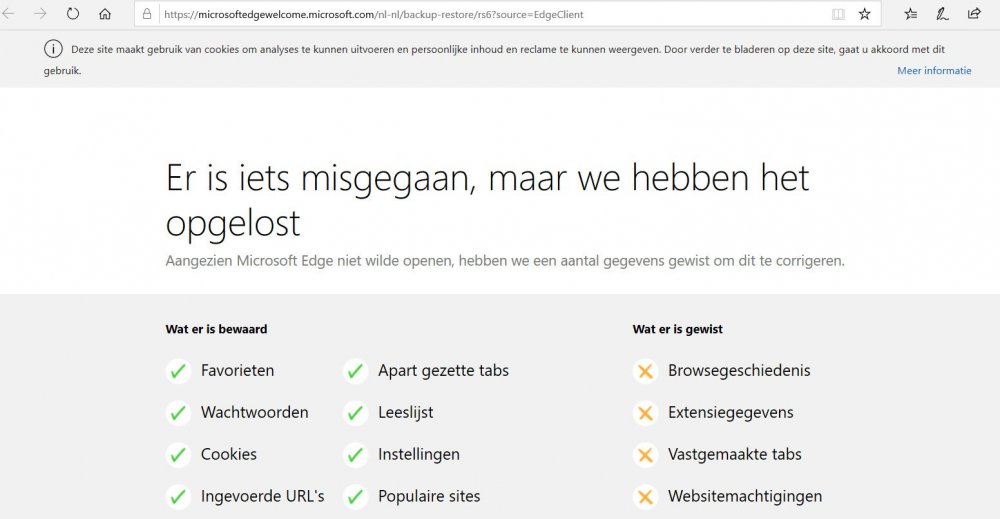Click the Wat er is gewist heading
This screenshot has width=1000, height=519.
click(677, 329)
